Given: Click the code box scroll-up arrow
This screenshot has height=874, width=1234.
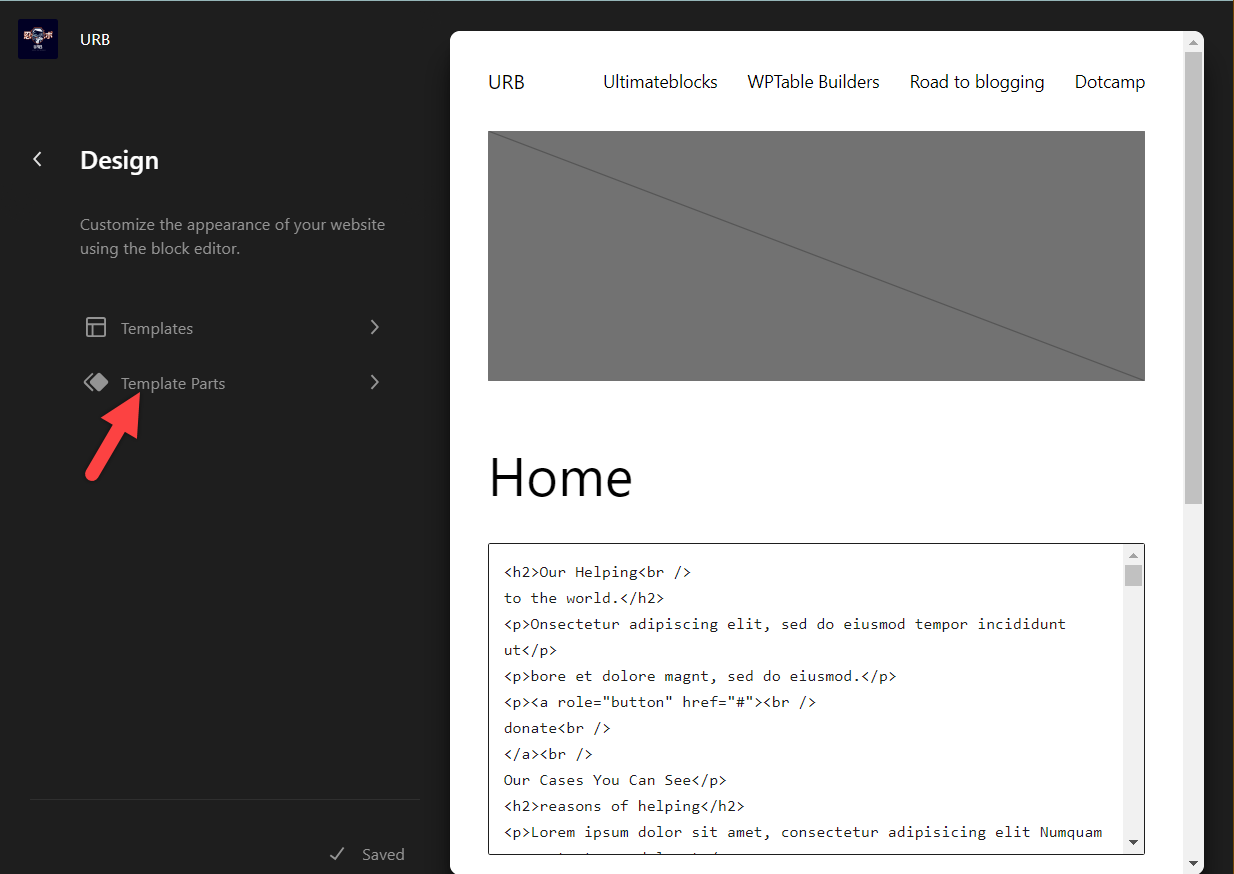Looking at the screenshot, I should (1133, 555).
